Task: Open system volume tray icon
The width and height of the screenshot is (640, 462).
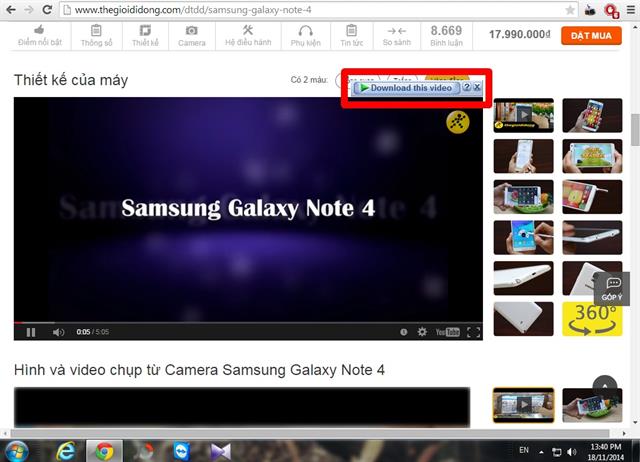Action: point(571,452)
